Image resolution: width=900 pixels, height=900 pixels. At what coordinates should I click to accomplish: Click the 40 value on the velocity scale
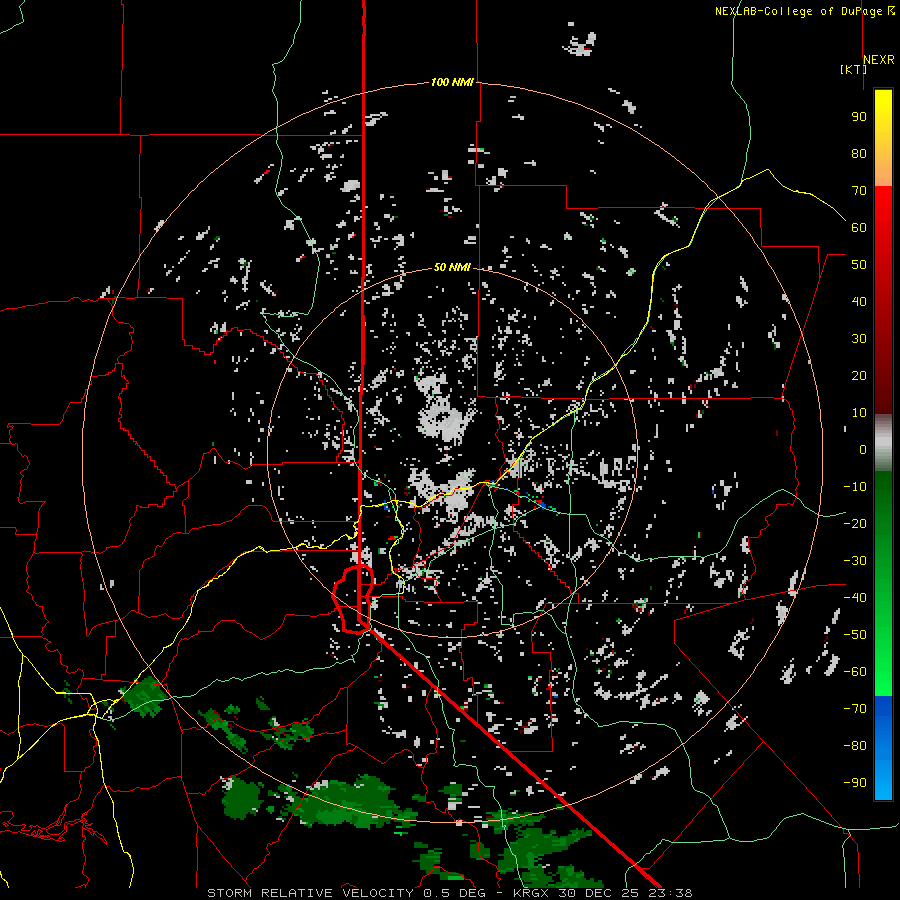pos(859,302)
